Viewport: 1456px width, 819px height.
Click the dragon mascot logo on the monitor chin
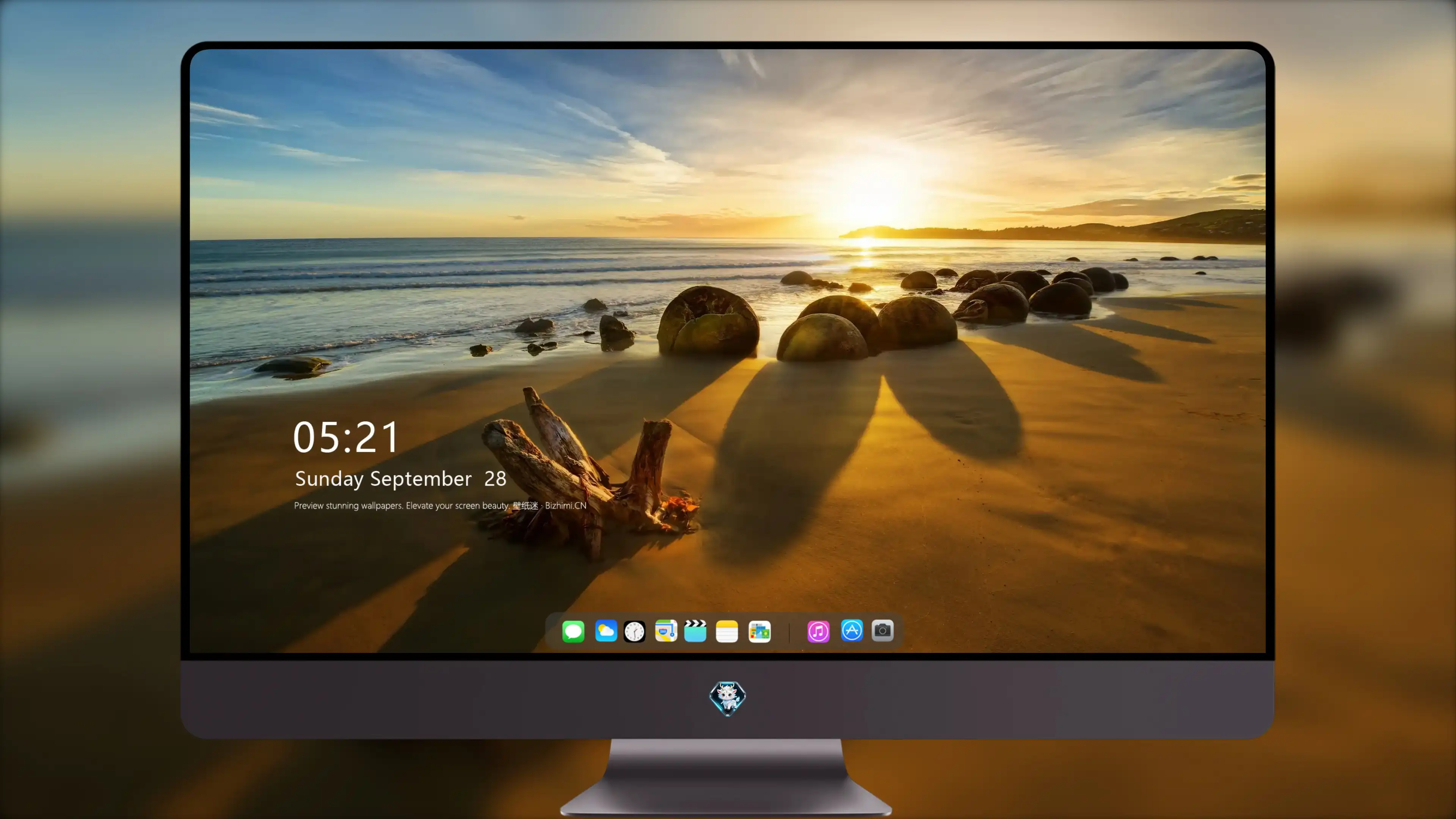(x=728, y=698)
